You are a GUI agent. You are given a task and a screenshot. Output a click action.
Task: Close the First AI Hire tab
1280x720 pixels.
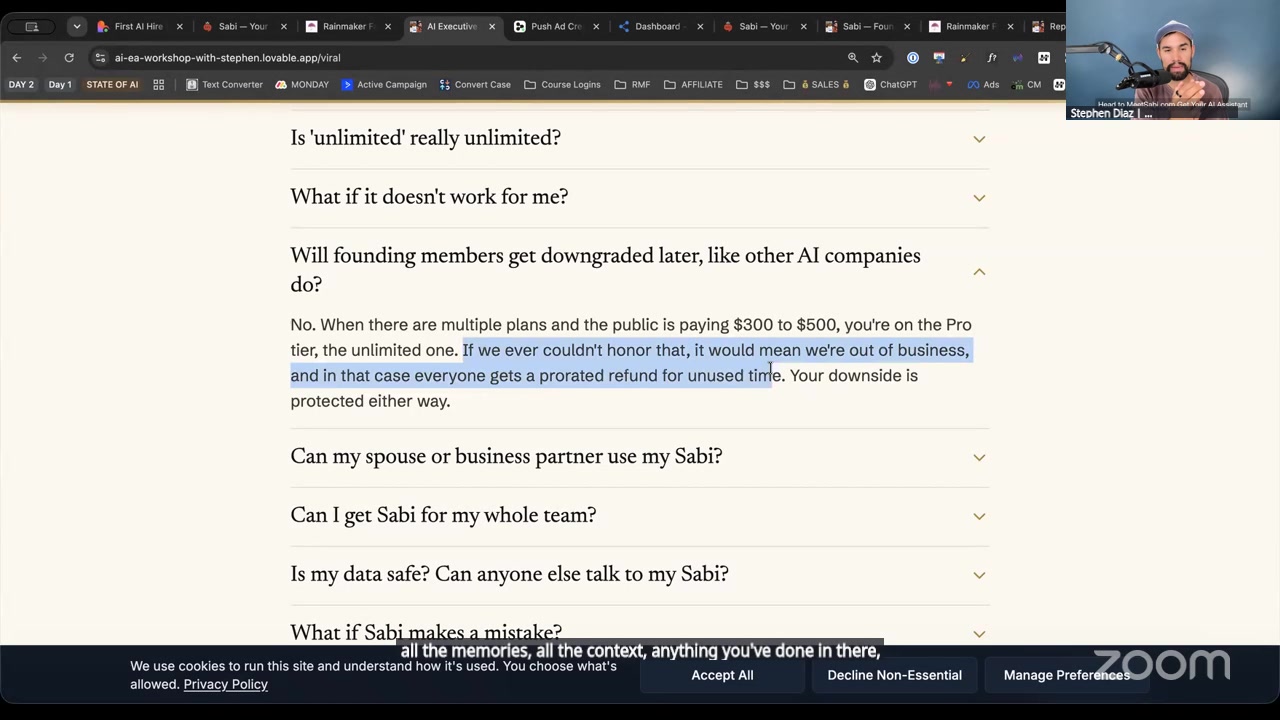[180, 26]
